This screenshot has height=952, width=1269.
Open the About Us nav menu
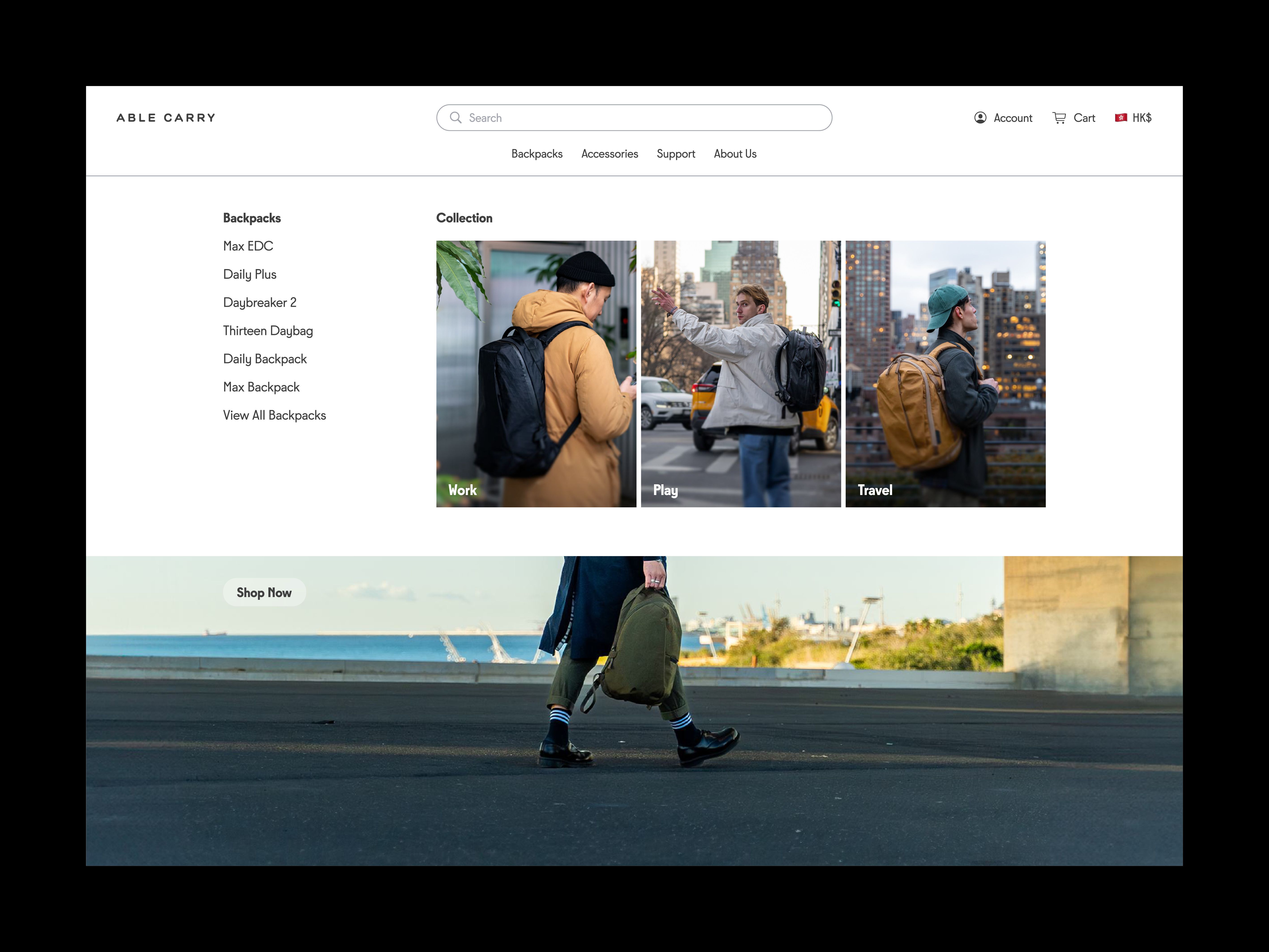coord(735,154)
